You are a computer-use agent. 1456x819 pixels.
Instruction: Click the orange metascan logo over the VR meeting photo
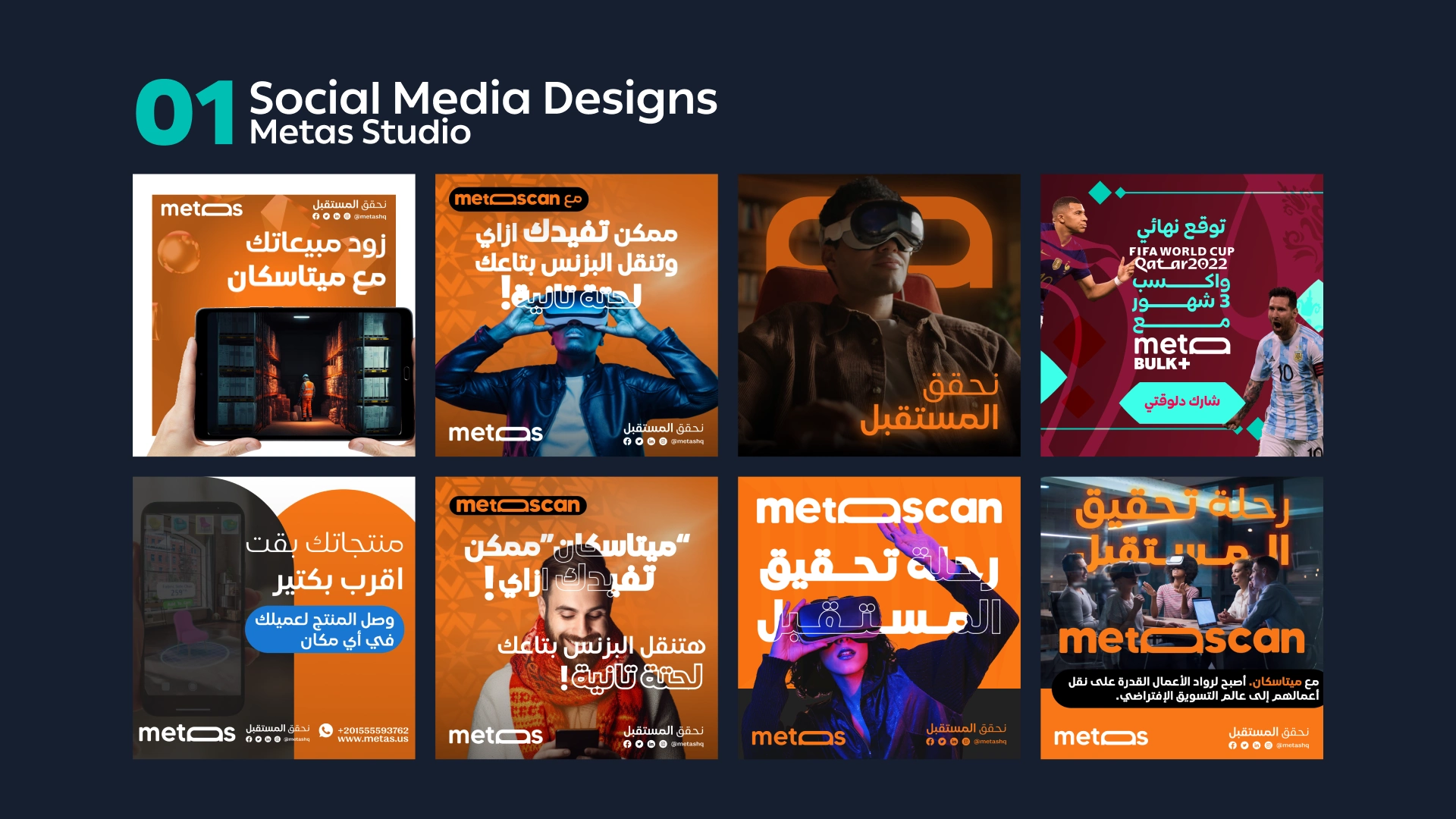pyautogui.click(x=1181, y=640)
